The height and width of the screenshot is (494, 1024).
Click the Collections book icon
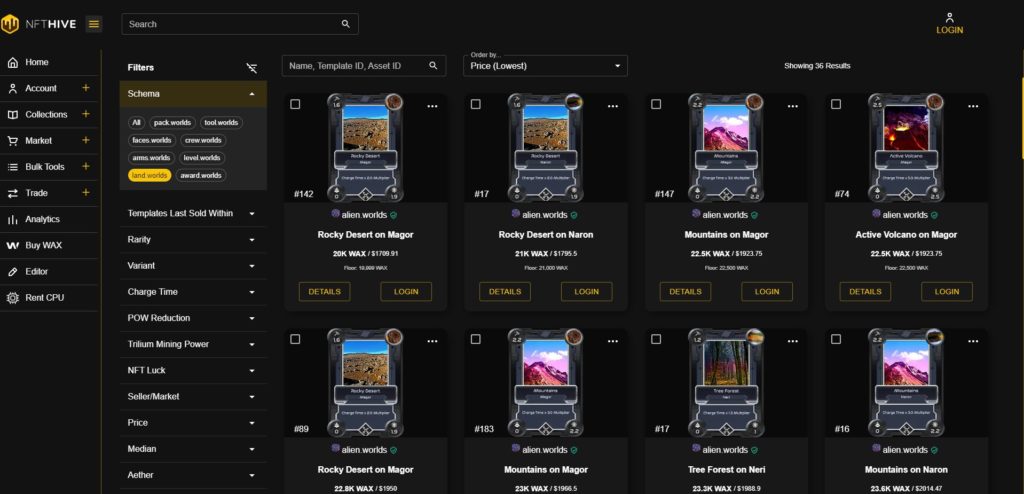[x=12, y=115]
